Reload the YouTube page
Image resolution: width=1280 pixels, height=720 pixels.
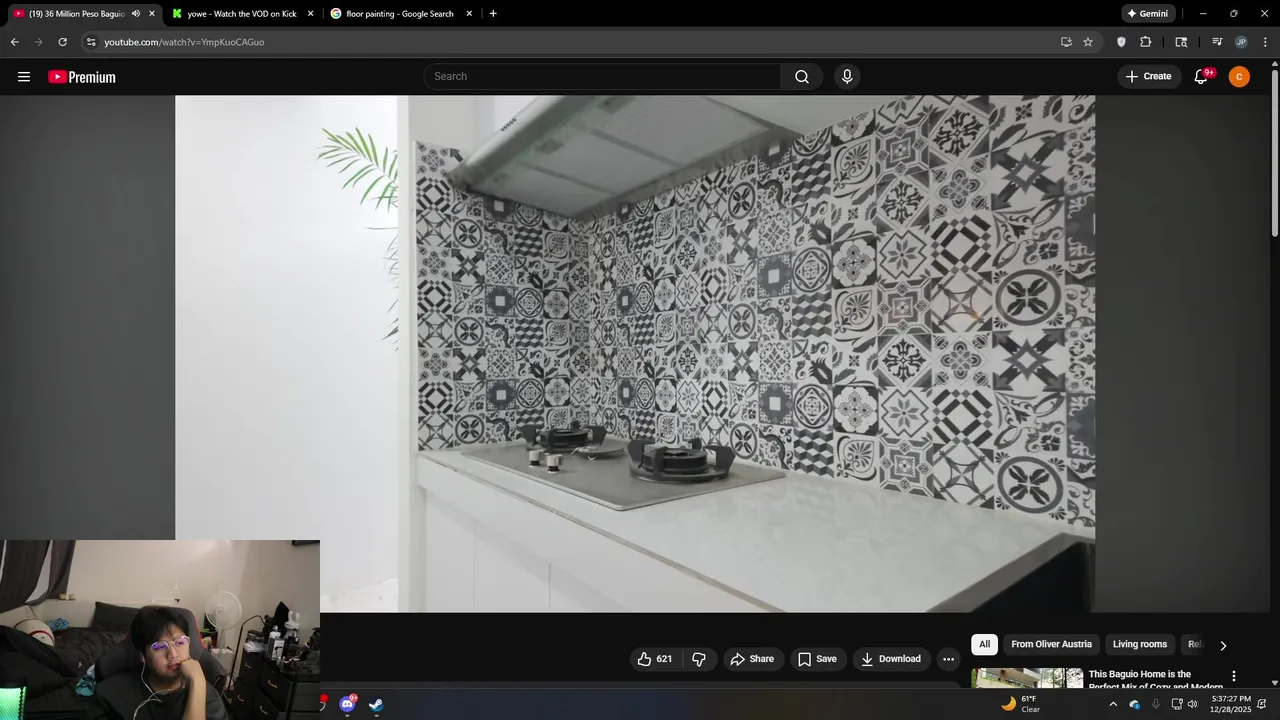62,42
